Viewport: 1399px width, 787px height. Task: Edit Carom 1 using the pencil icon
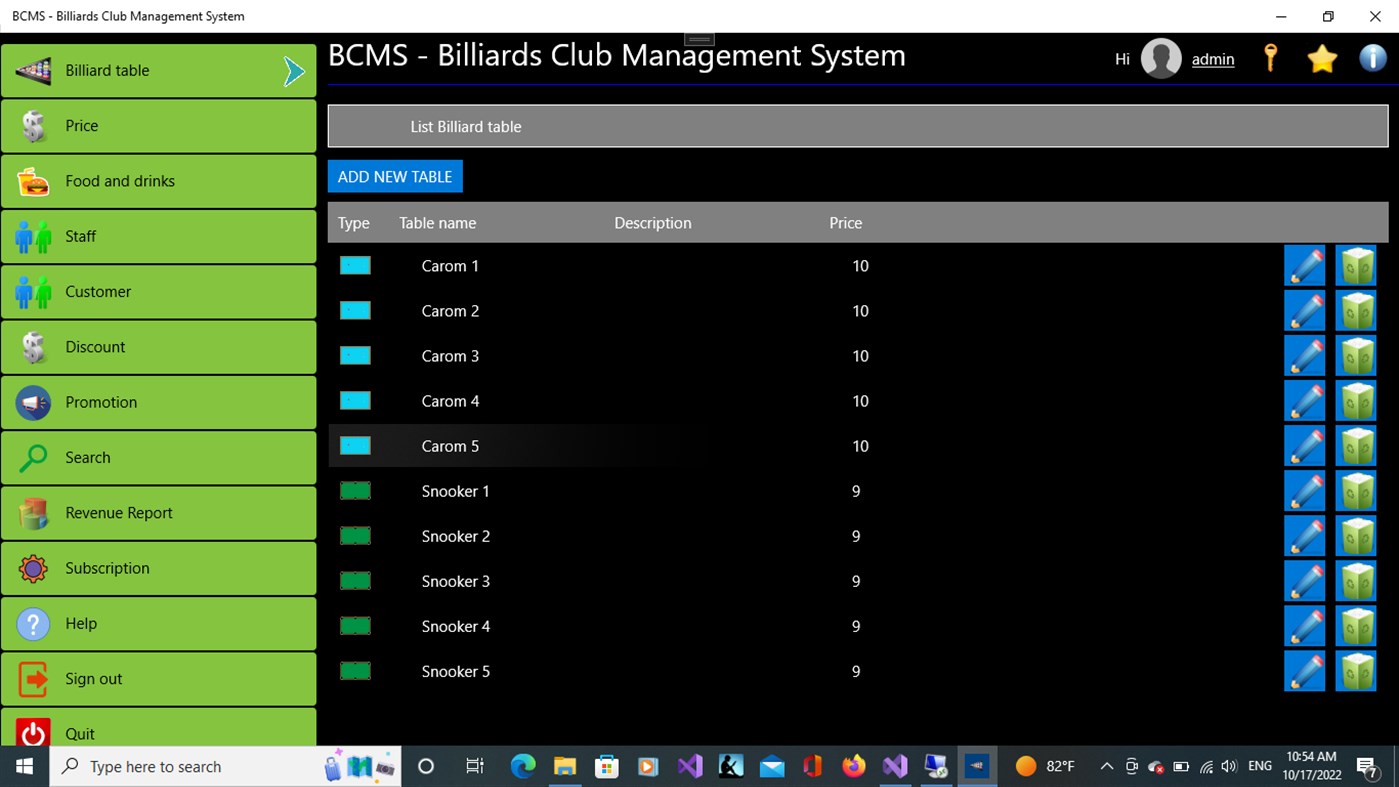(x=1304, y=265)
